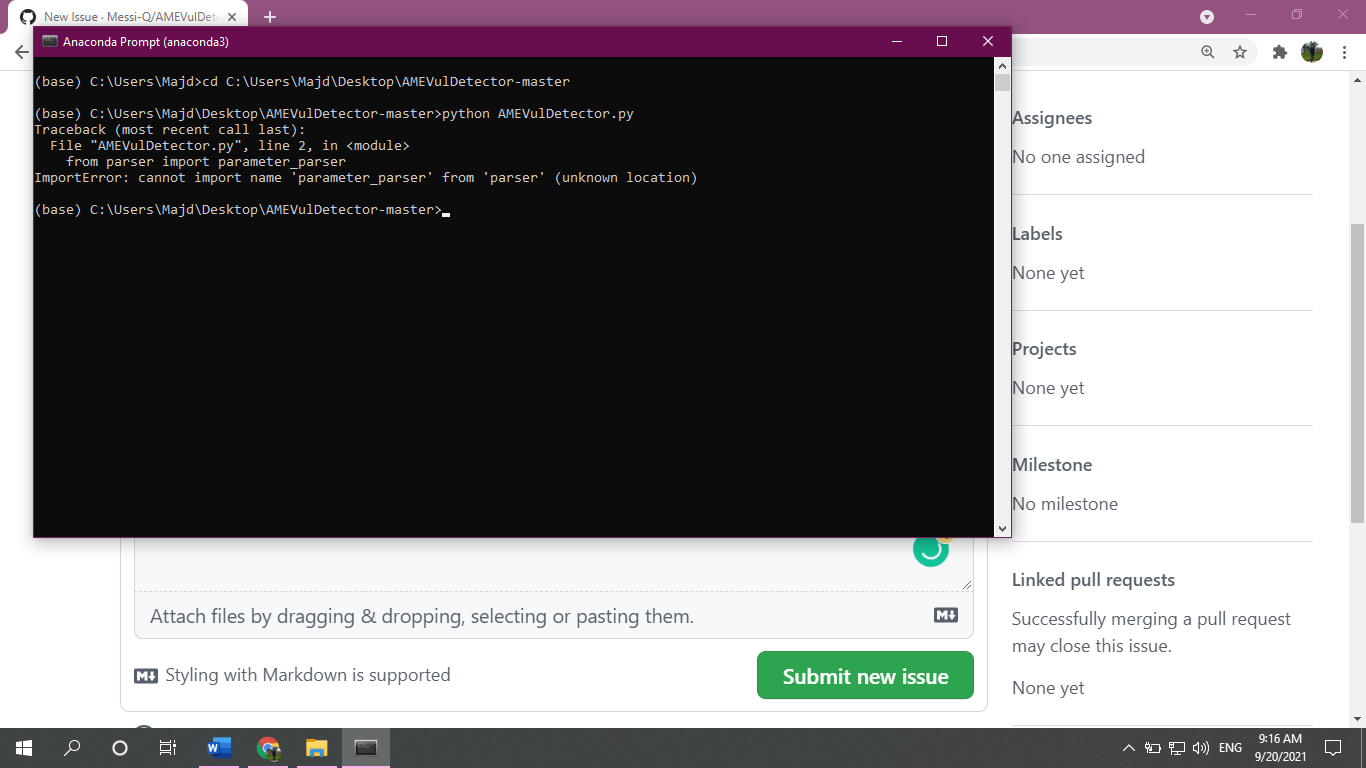Image resolution: width=1366 pixels, height=768 pixels.
Task: Submit the new issue
Action: [865, 675]
